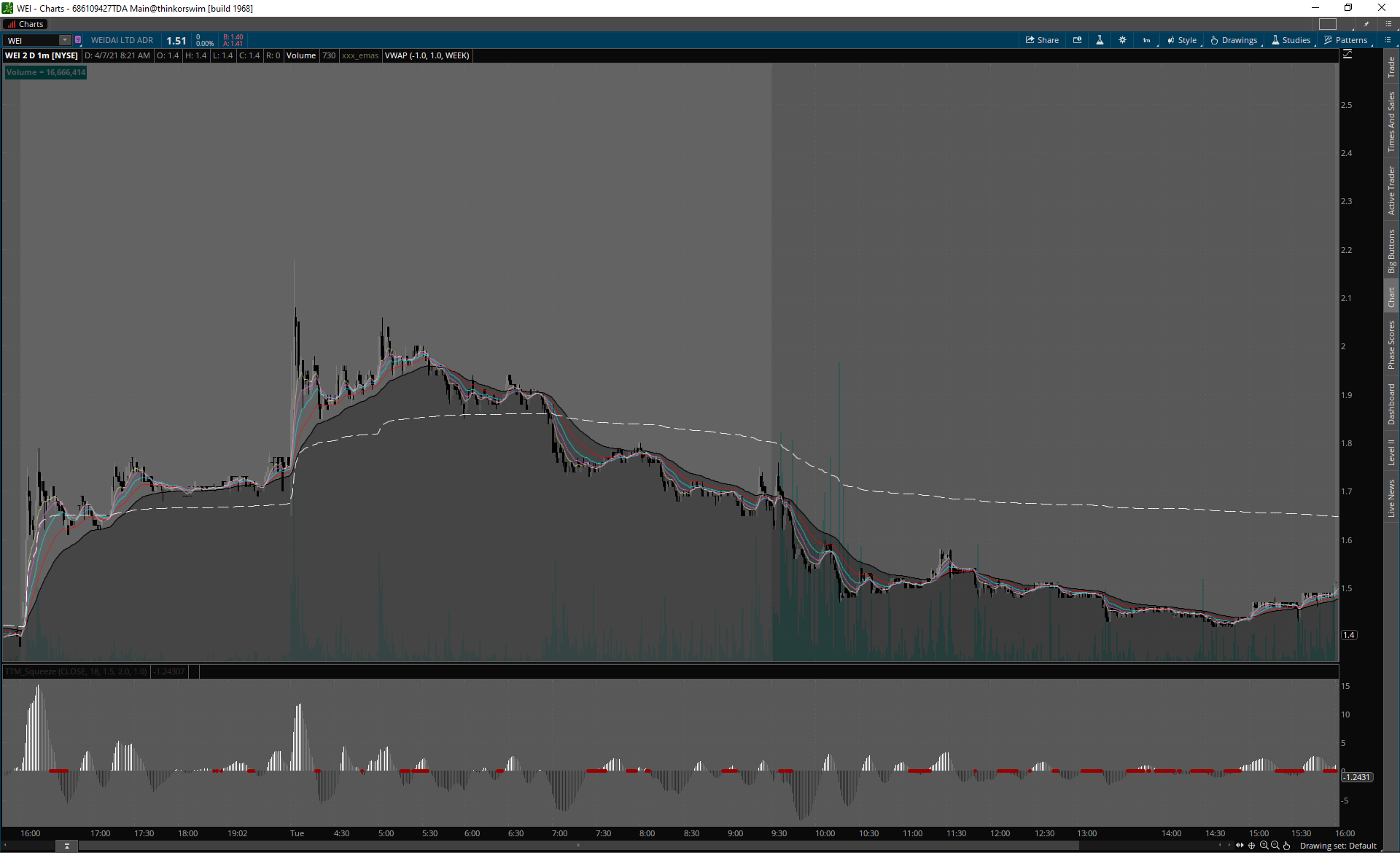Click the alert on chart icon beside Share
This screenshot has height=853, width=1400.
1077,40
